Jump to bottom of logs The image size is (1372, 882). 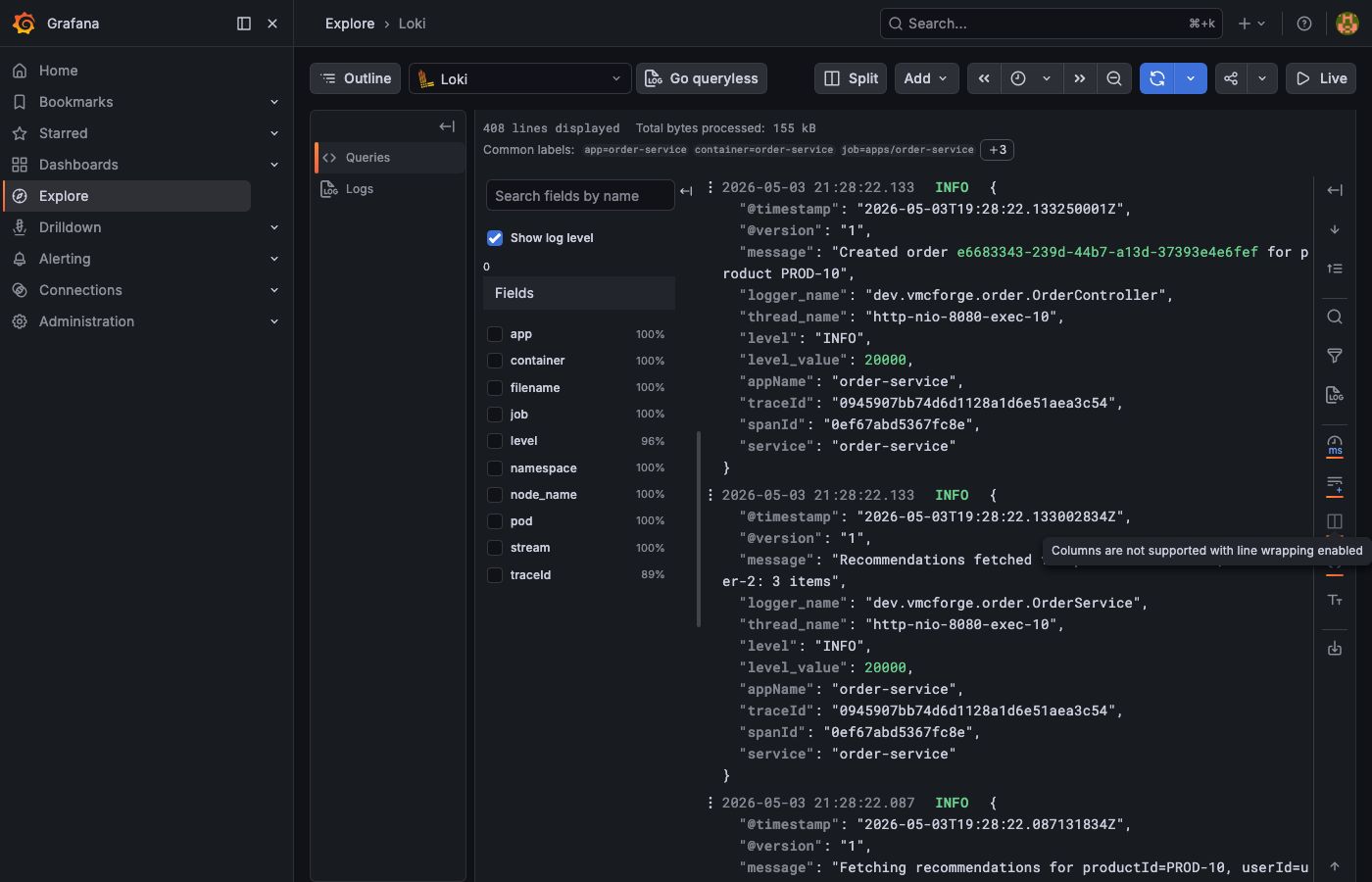click(x=1335, y=229)
